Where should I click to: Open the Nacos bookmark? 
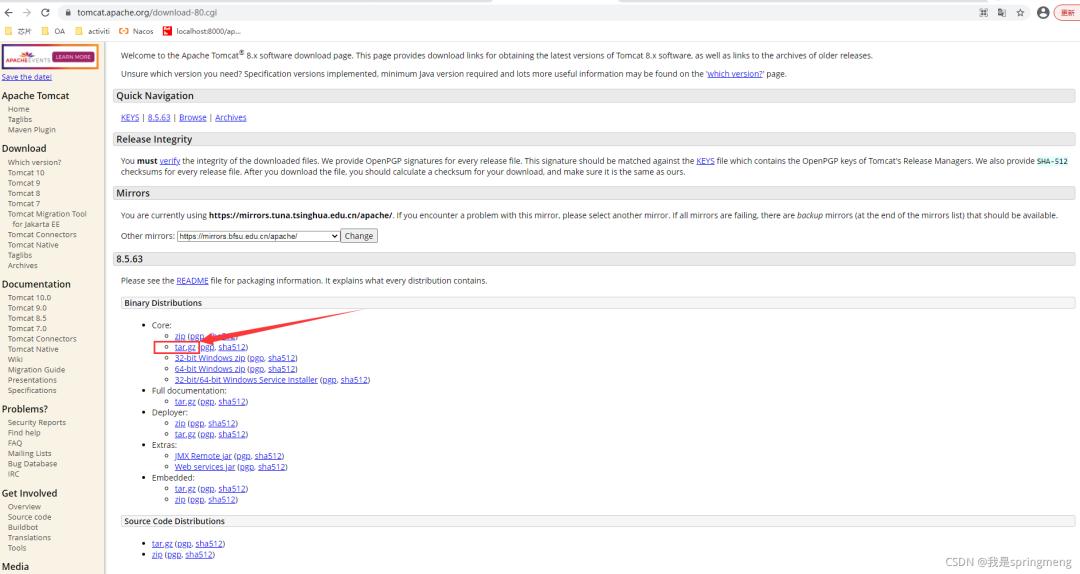pos(136,31)
